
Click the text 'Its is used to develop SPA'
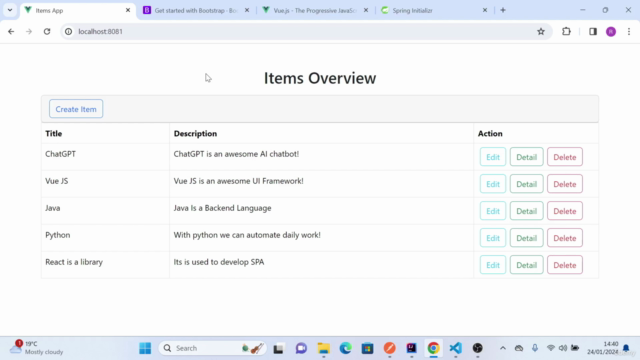pos(219,262)
